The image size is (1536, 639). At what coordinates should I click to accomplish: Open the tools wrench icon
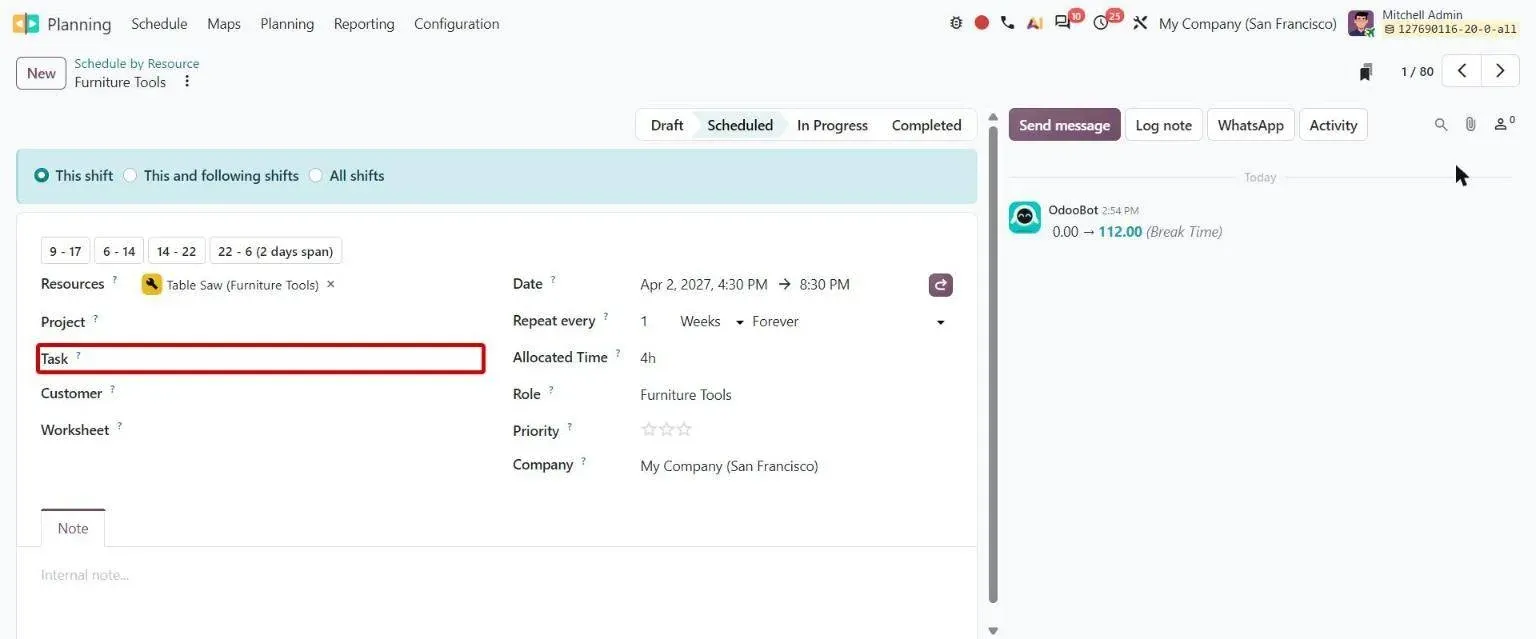[x=1140, y=23]
